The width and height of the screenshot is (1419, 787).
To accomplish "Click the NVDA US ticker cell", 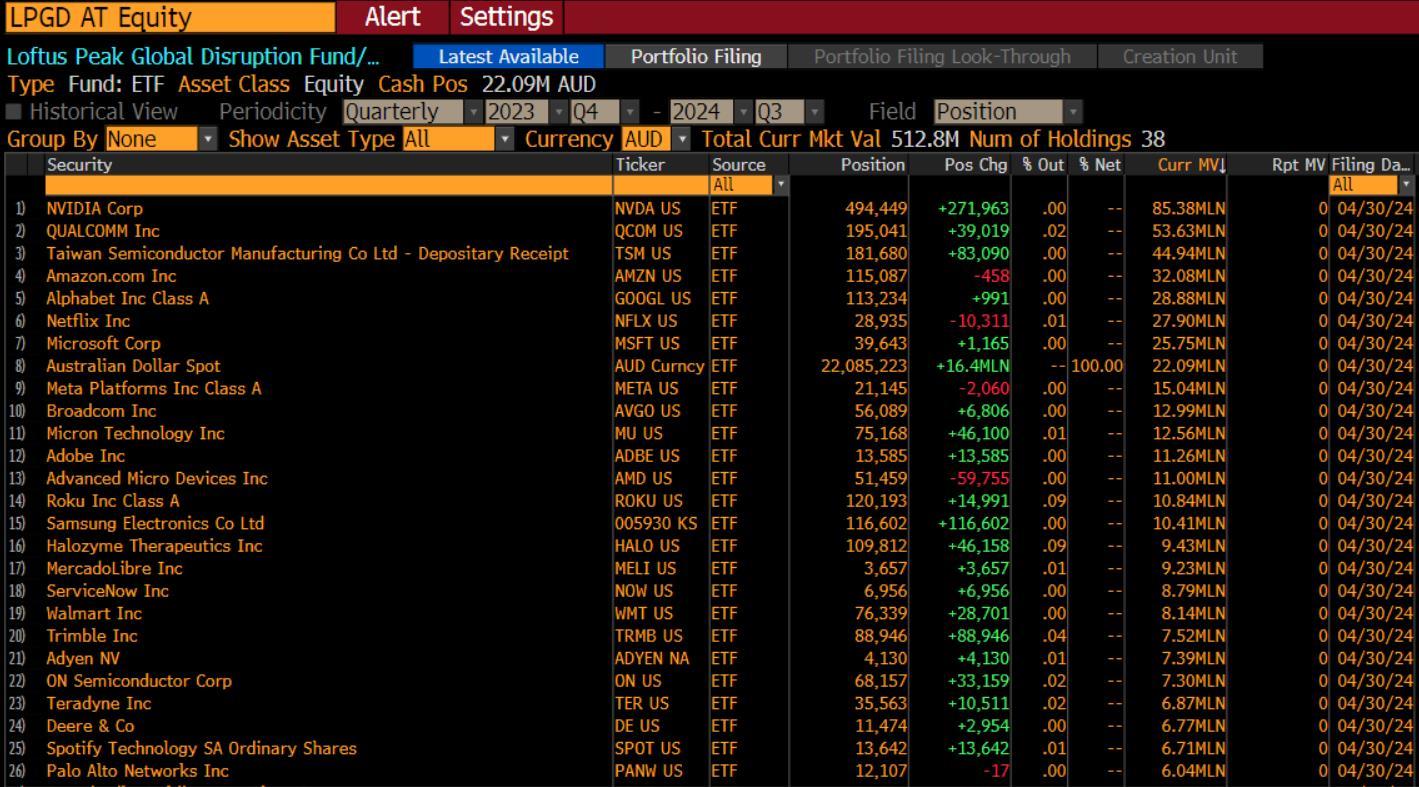I will tap(648, 208).
